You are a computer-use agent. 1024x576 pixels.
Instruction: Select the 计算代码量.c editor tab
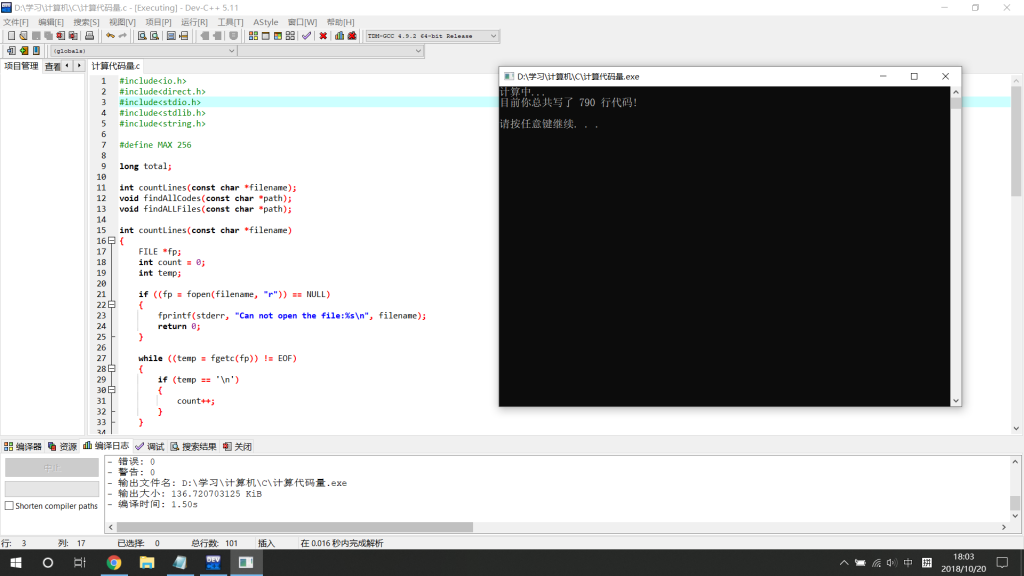pos(116,66)
